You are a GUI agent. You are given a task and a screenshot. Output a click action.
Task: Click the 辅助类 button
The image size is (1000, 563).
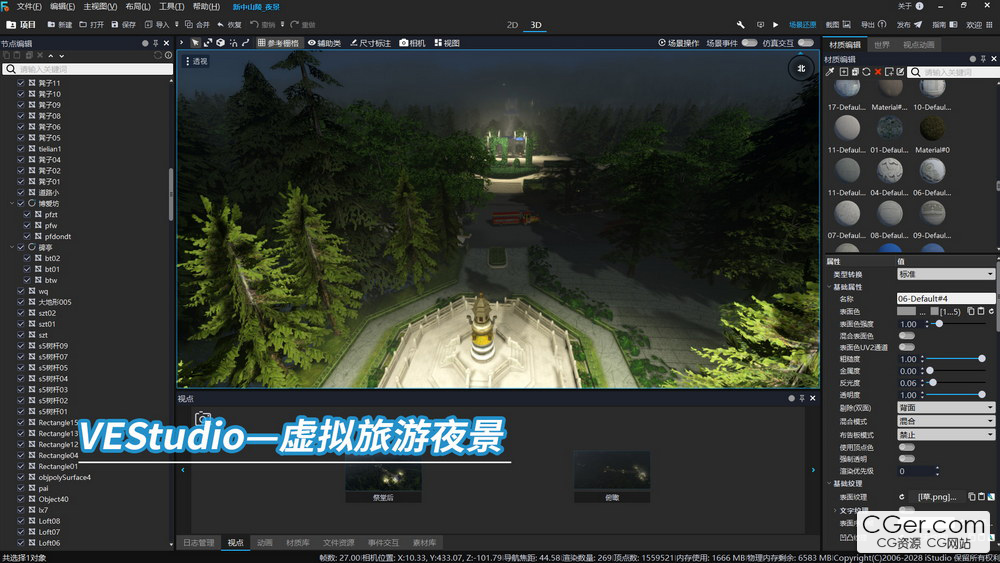[x=324, y=43]
